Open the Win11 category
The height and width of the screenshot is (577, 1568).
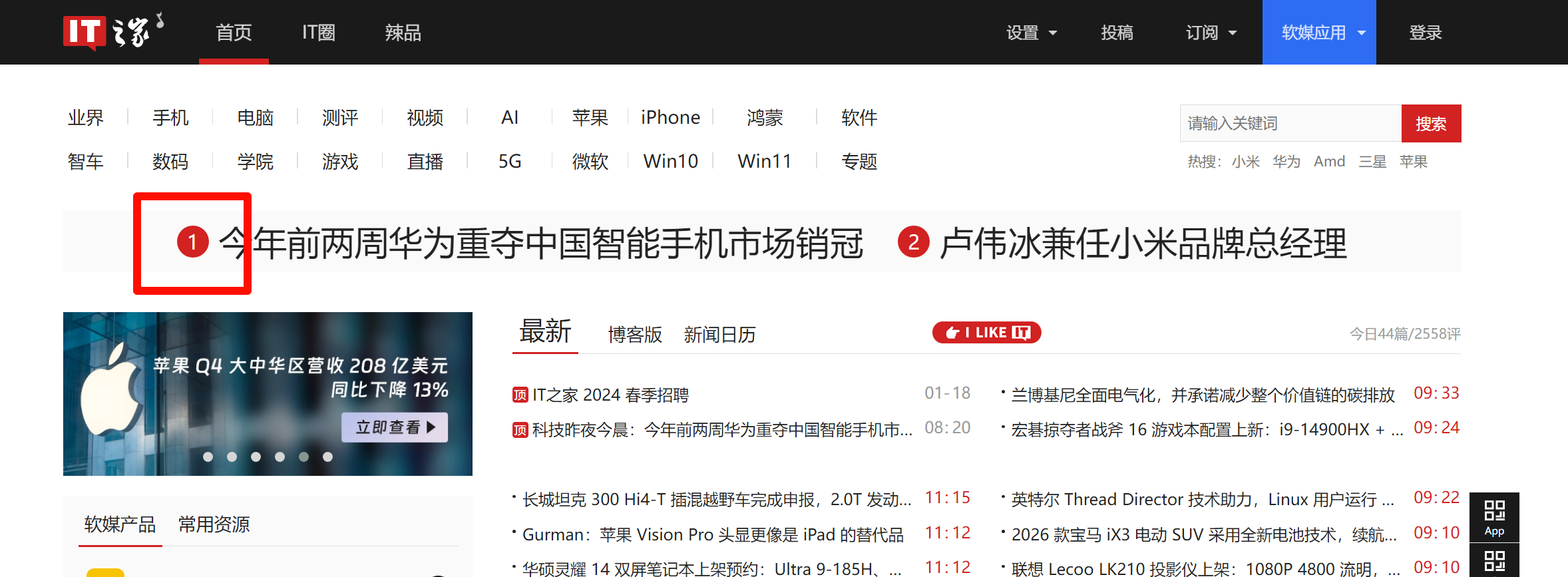[x=765, y=162]
